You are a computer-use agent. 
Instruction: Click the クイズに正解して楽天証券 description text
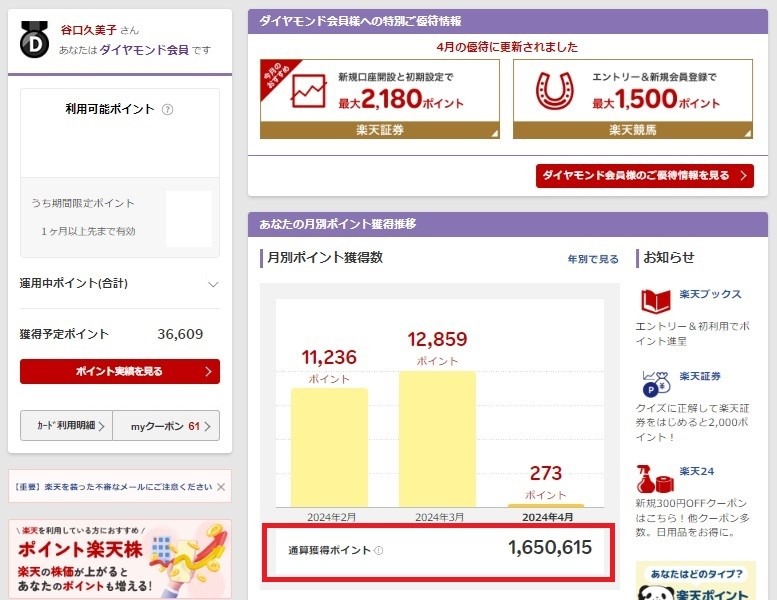(693, 423)
